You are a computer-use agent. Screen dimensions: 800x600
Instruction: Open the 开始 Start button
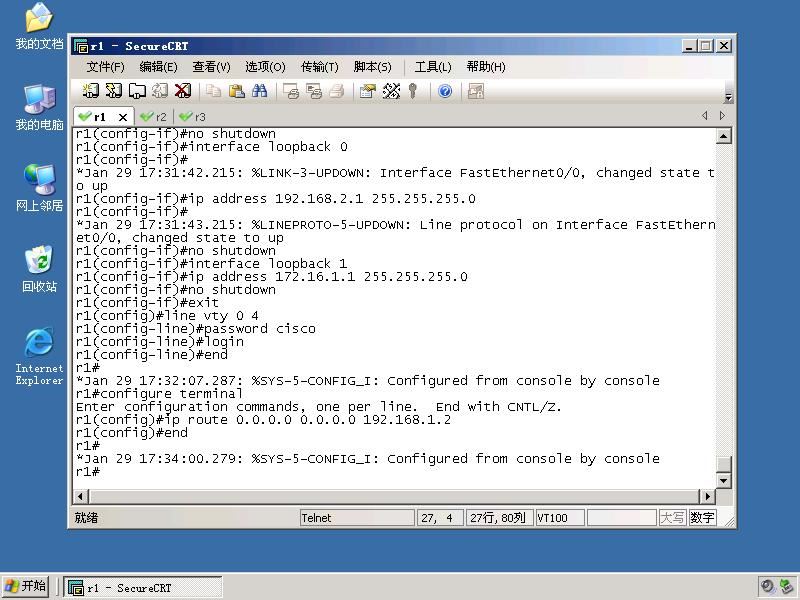[26, 586]
